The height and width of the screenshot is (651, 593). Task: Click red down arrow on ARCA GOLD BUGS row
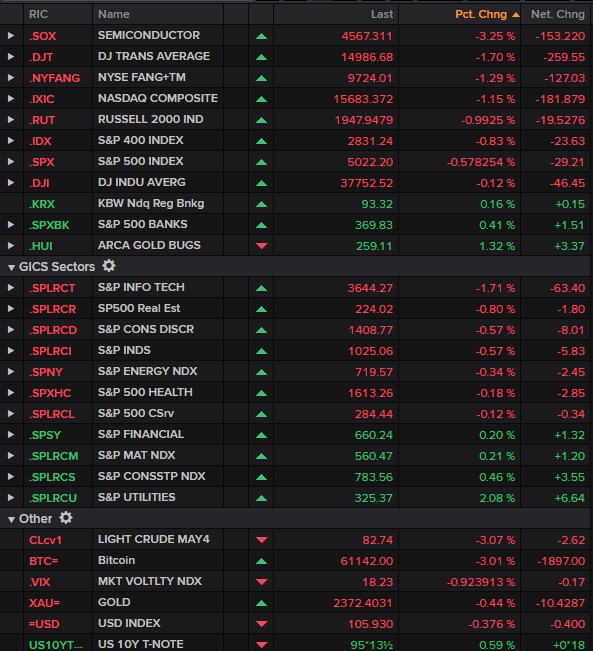click(261, 246)
